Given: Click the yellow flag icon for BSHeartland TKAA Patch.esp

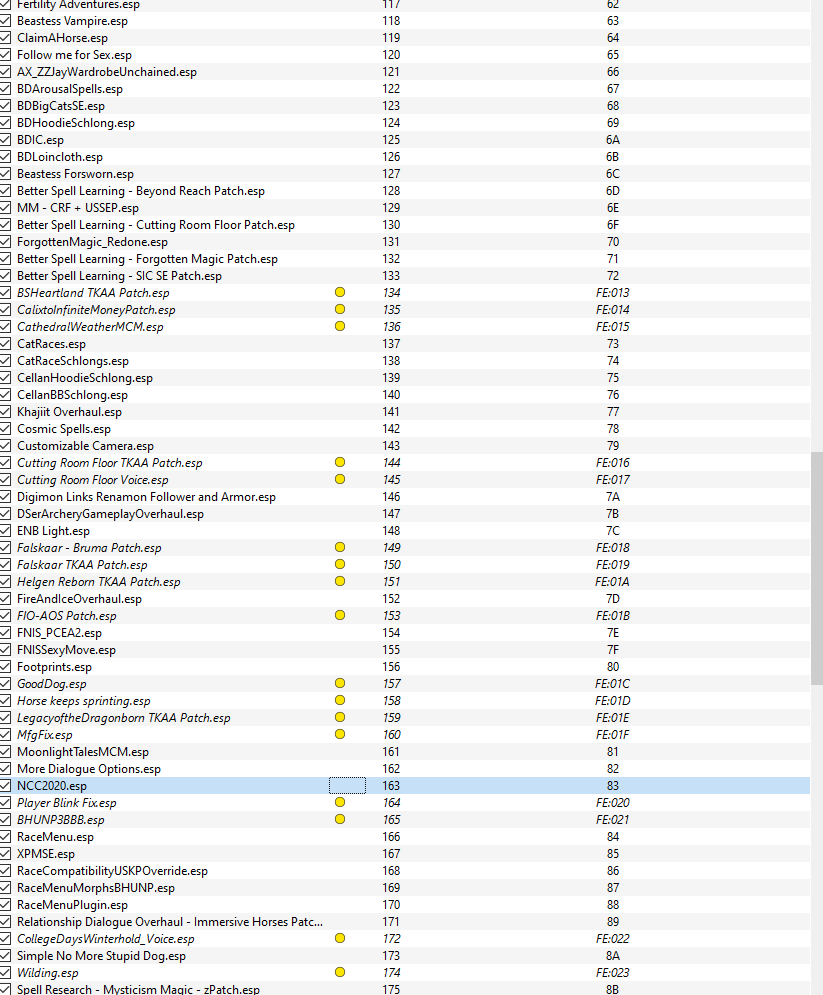Looking at the screenshot, I should pyautogui.click(x=340, y=293).
